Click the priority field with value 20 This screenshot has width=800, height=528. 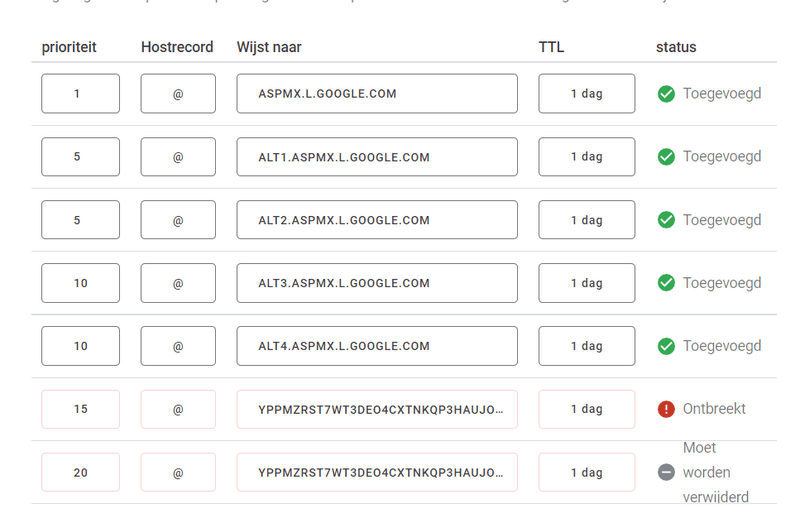[80, 472]
